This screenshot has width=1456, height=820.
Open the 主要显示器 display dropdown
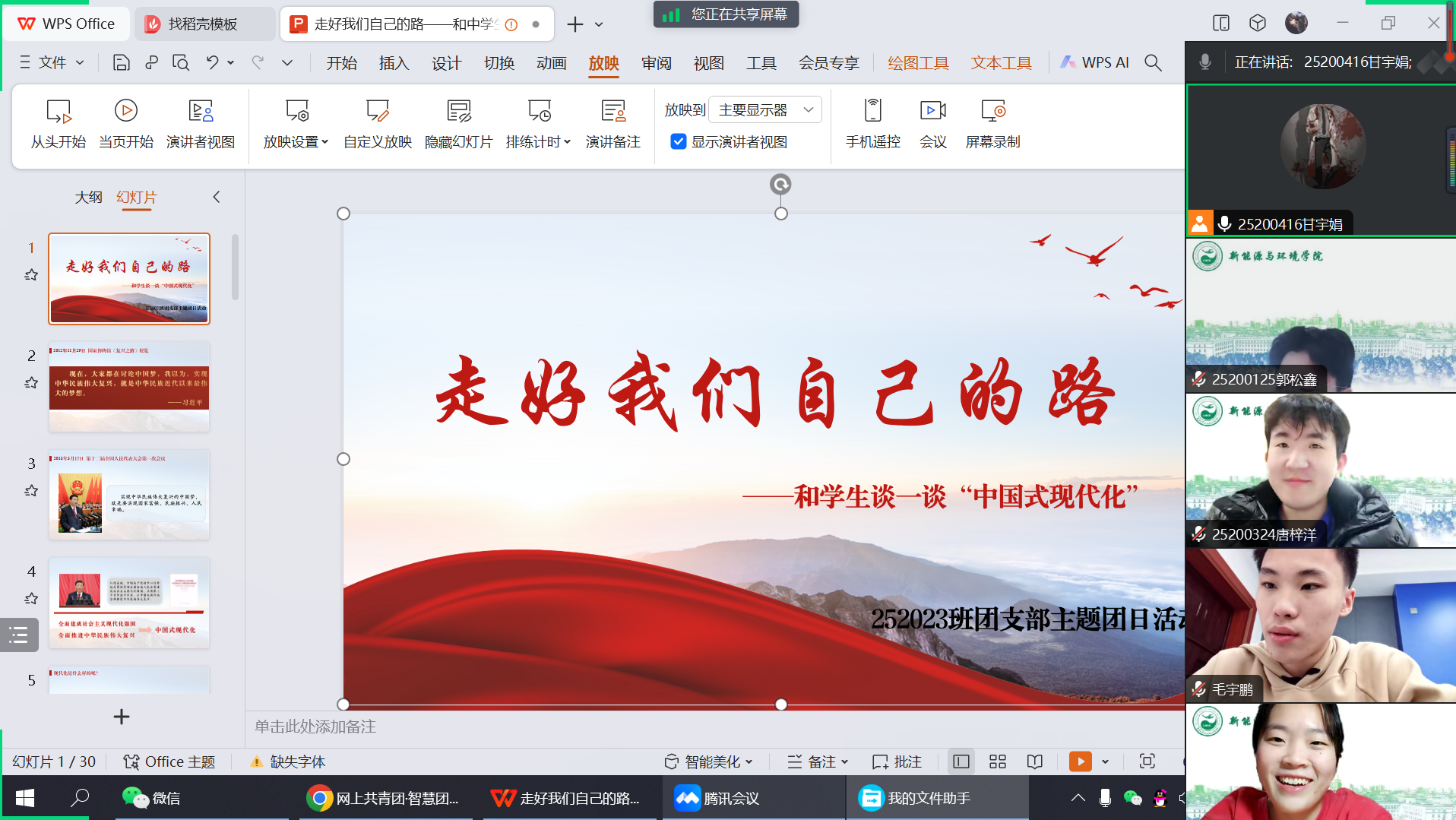[765, 110]
